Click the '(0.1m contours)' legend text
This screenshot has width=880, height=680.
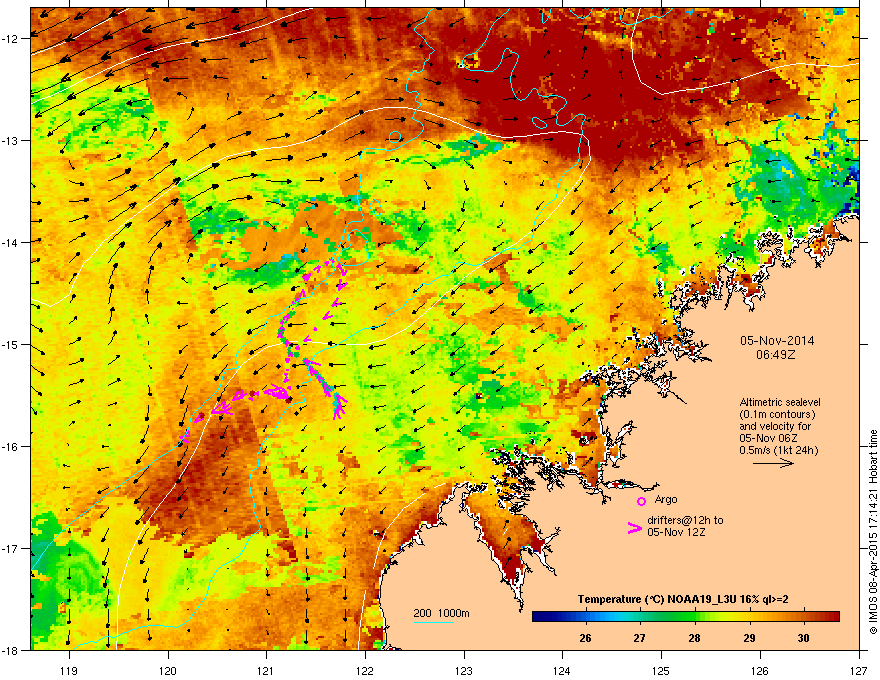[x=777, y=414]
